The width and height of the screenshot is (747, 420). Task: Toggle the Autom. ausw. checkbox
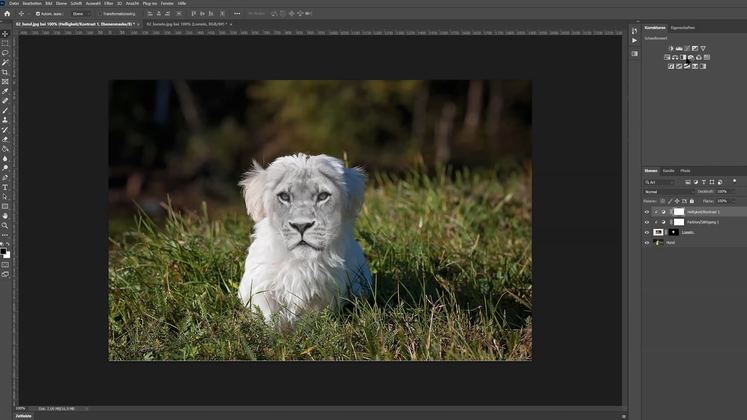click(x=38, y=14)
